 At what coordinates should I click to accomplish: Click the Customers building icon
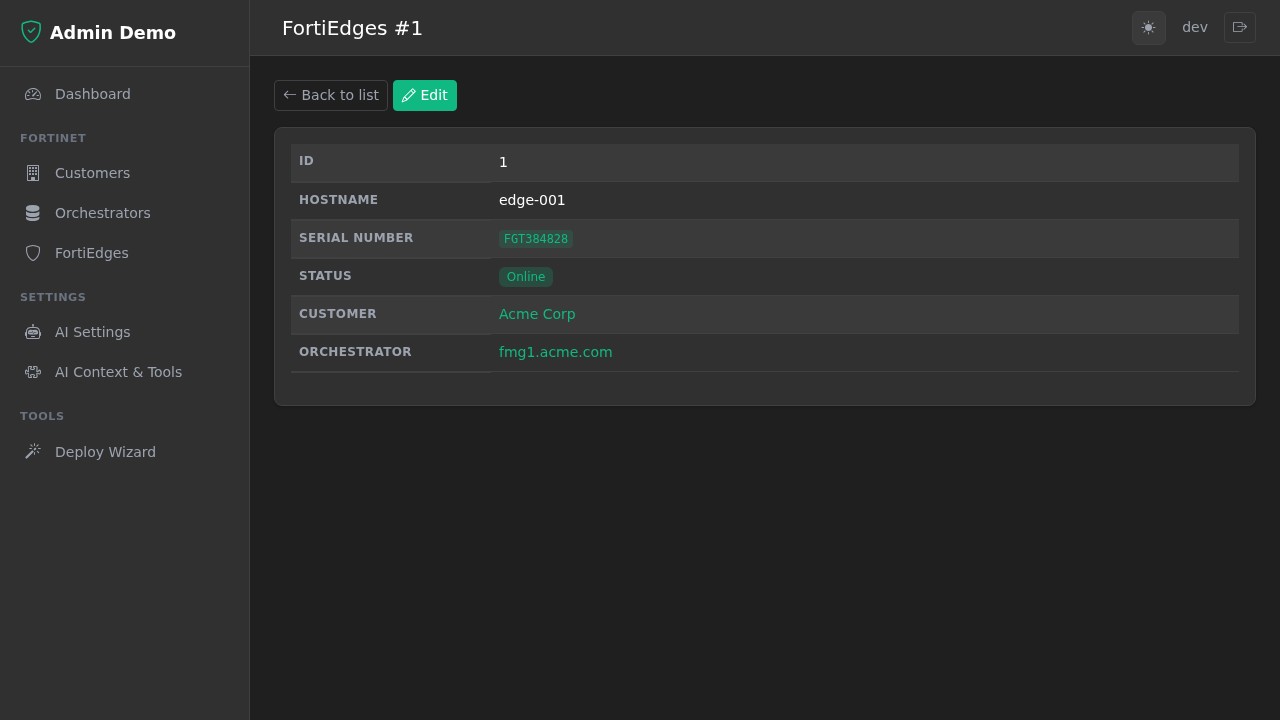click(33, 173)
